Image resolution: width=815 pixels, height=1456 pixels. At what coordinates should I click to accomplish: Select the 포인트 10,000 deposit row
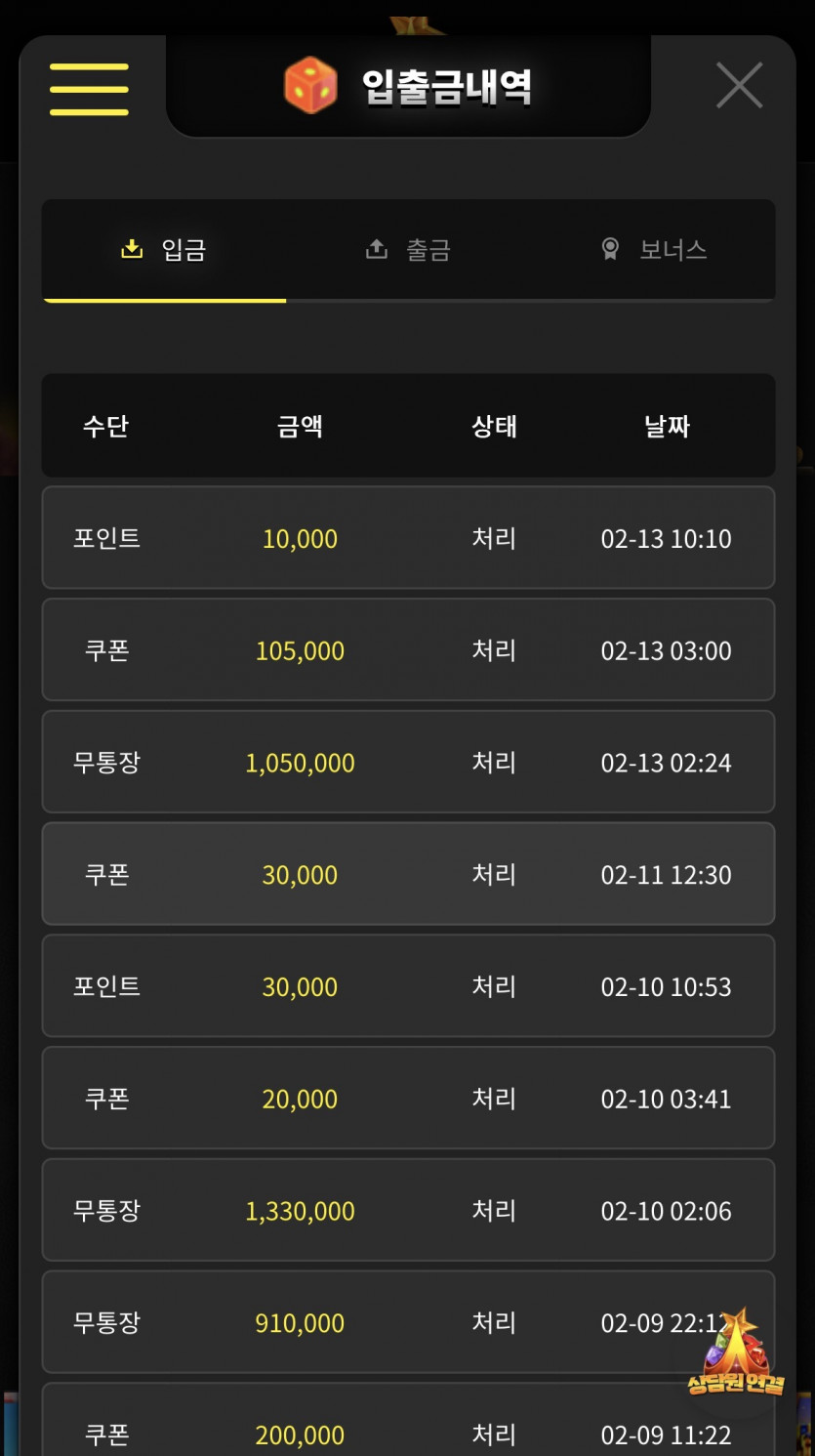[408, 538]
